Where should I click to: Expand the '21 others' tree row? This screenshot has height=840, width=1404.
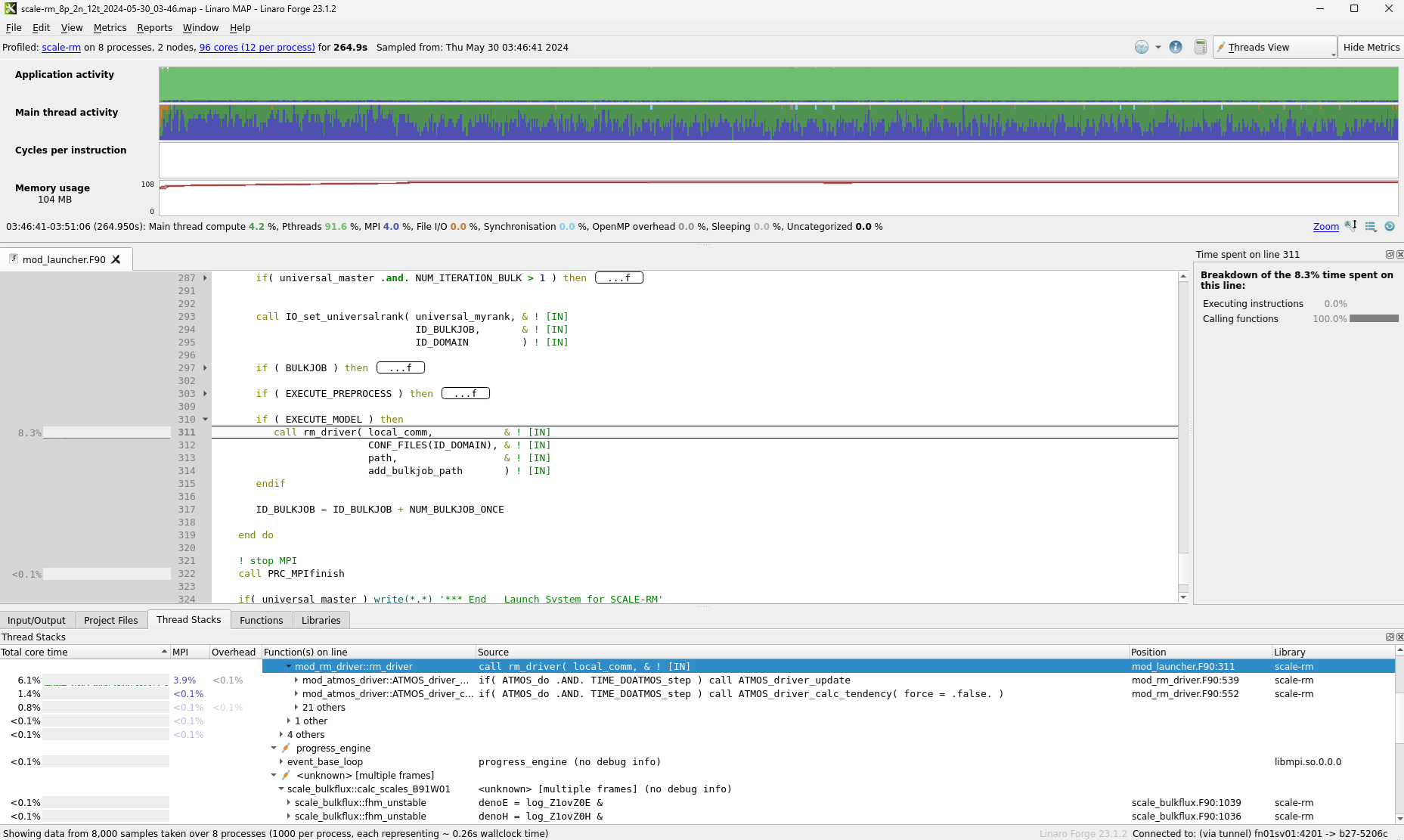coord(296,708)
